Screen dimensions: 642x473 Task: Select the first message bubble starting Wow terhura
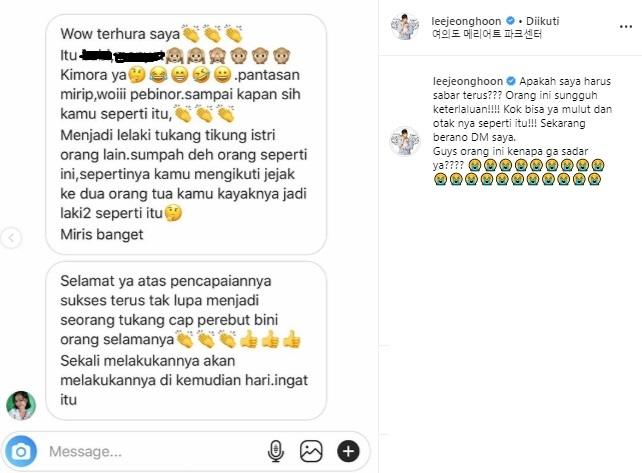tap(186, 134)
